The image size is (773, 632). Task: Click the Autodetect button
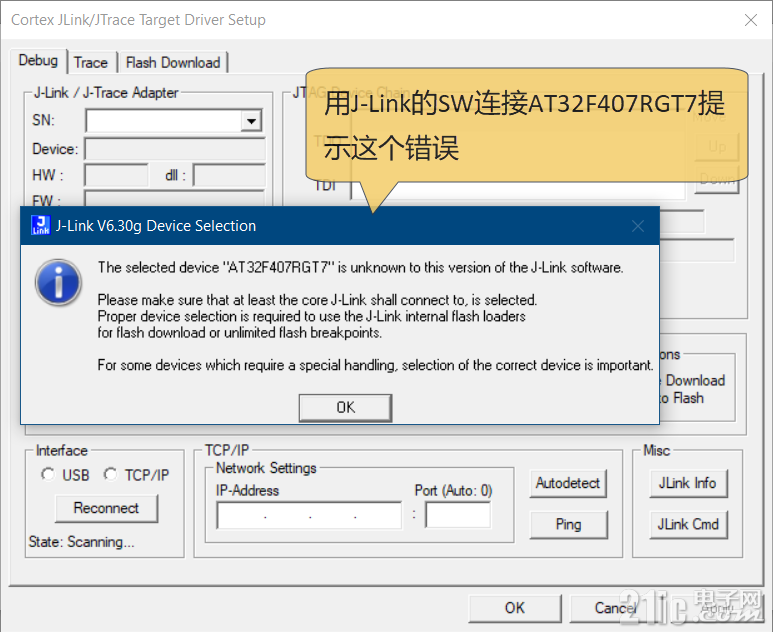coord(568,483)
